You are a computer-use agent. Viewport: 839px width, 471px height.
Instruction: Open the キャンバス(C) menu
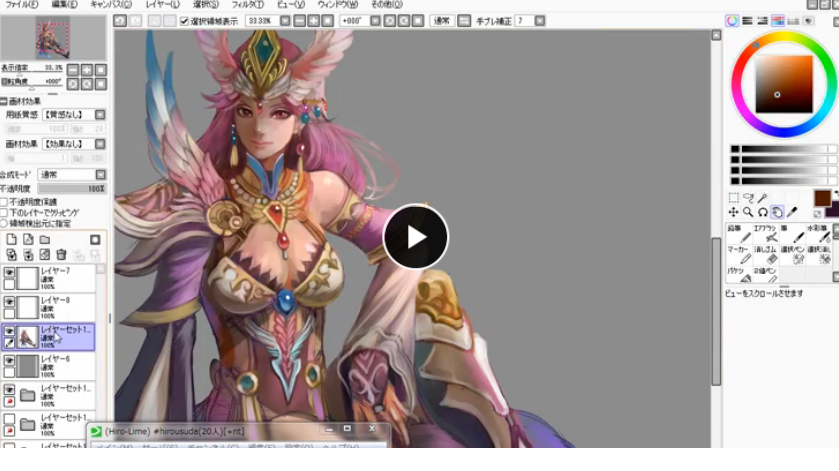tap(111, 4)
